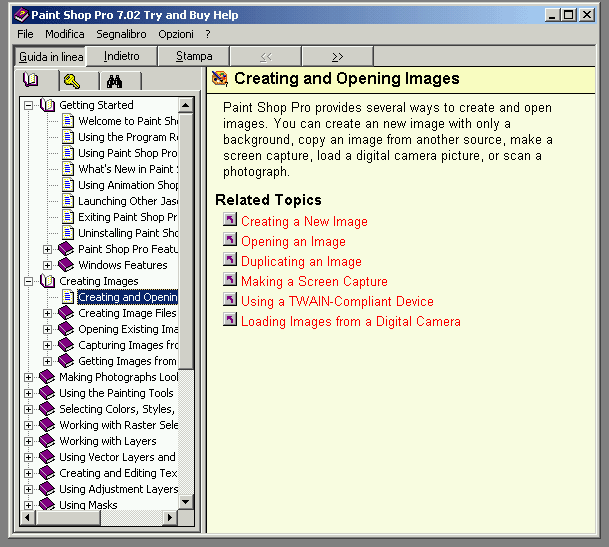Expand the Paint Shop Pro Features node
The width and height of the screenshot is (609, 547).
click(x=47, y=249)
